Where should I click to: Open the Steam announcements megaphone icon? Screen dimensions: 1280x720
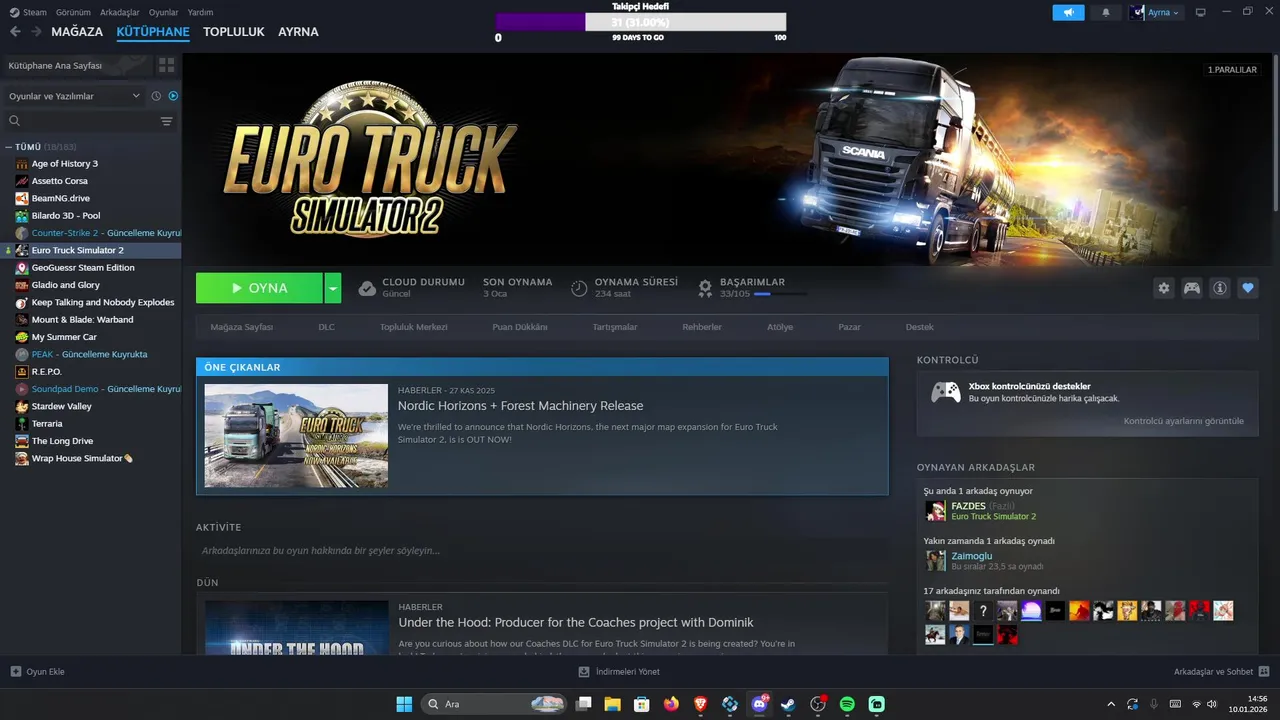click(x=1068, y=13)
